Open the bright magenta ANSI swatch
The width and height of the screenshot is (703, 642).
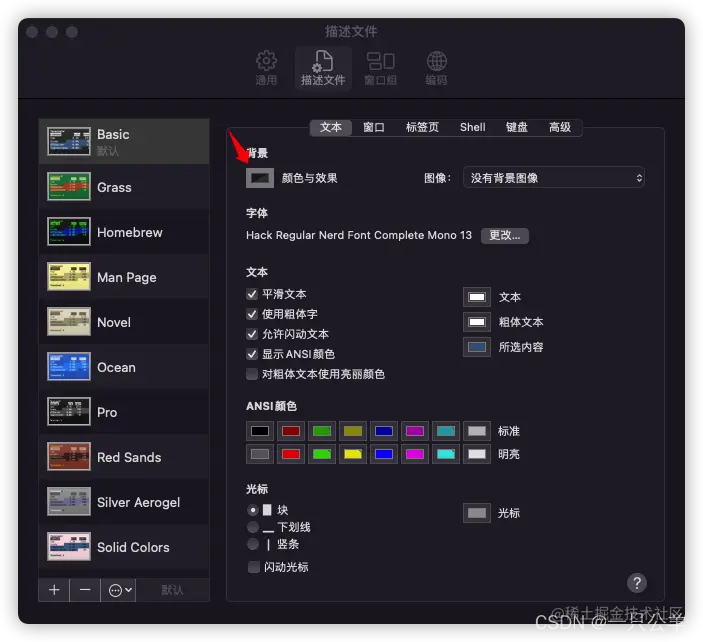click(415, 454)
